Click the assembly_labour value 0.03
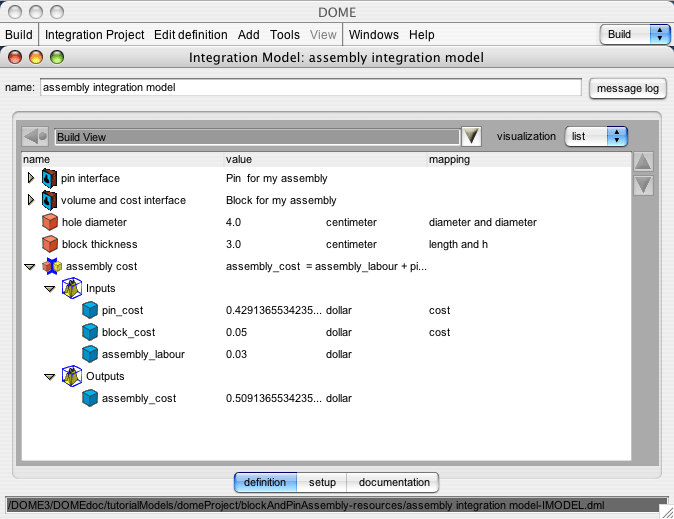Screen dimensions: 674x519 coord(236,354)
